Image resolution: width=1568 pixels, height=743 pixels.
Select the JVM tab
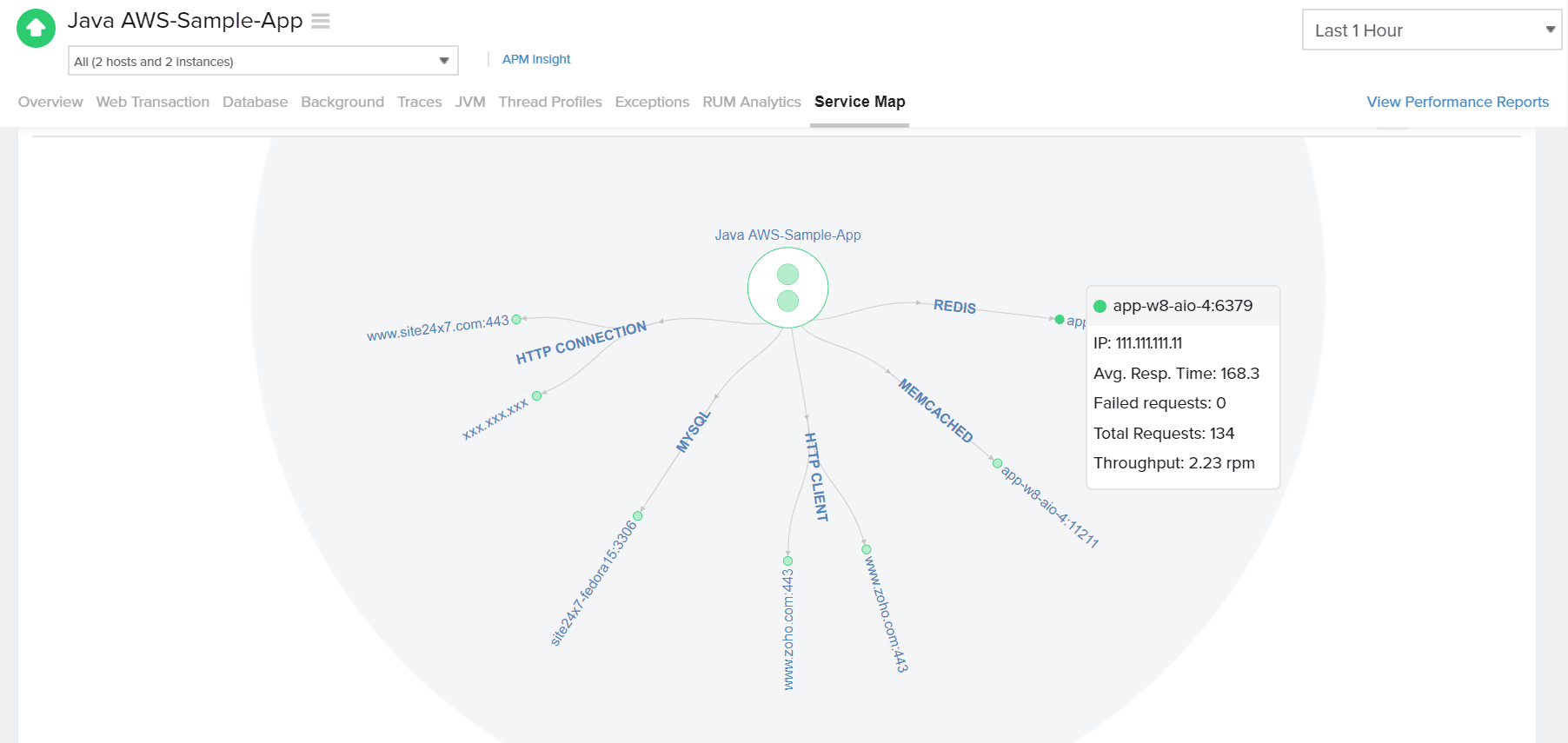point(470,102)
